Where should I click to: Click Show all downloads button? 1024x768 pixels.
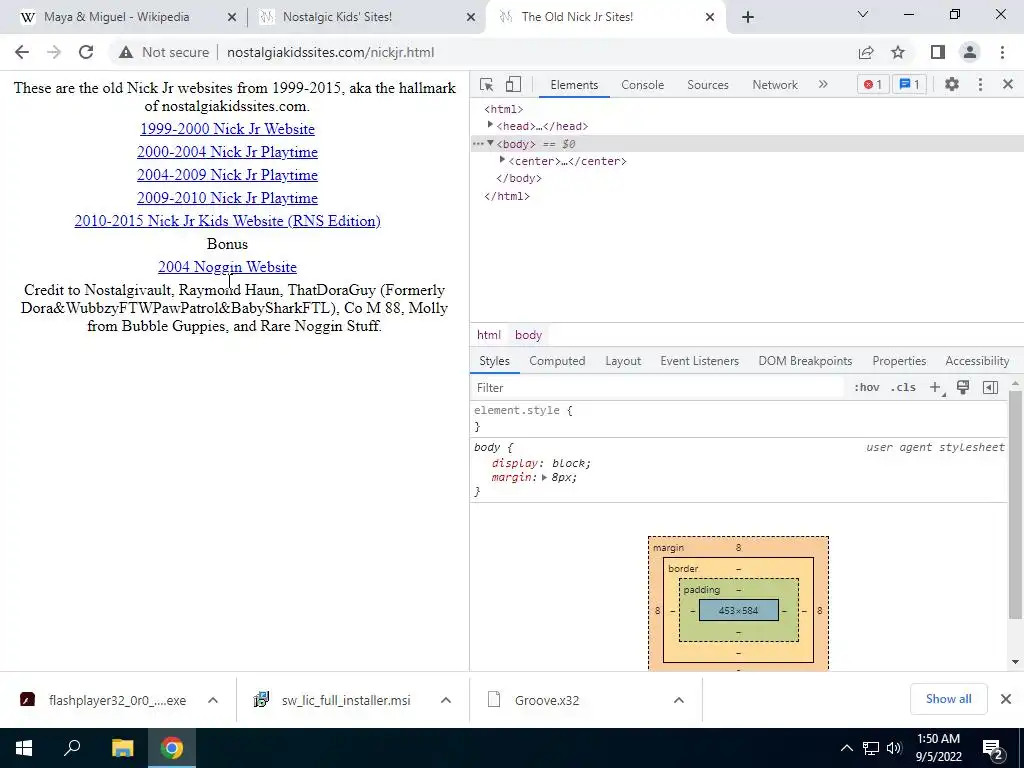coord(948,699)
